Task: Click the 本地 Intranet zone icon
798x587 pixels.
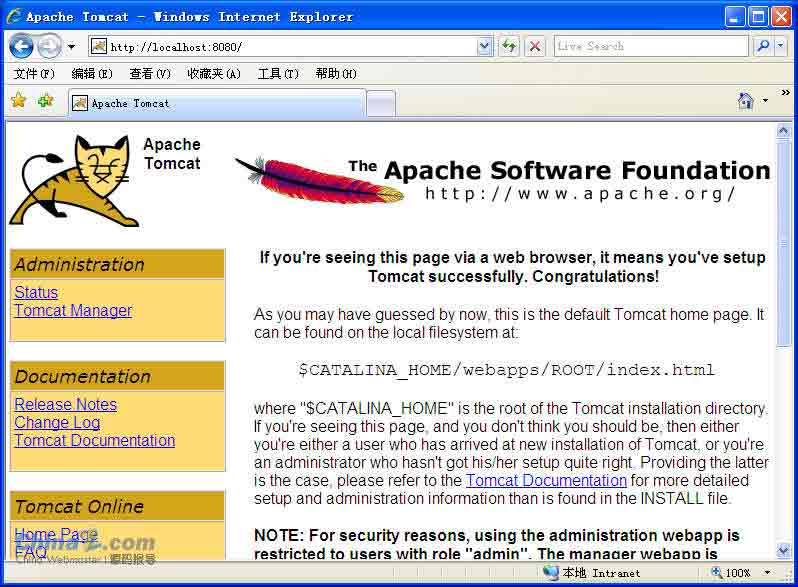Action: (x=551, y=573)
